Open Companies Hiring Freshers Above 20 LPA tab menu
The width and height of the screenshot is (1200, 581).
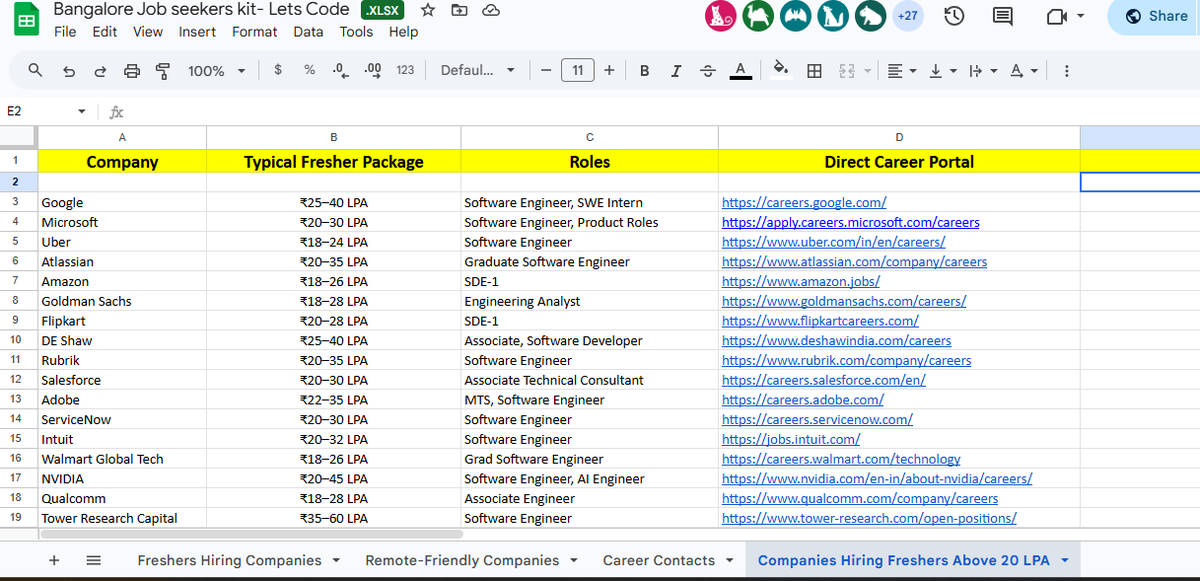1064,560
